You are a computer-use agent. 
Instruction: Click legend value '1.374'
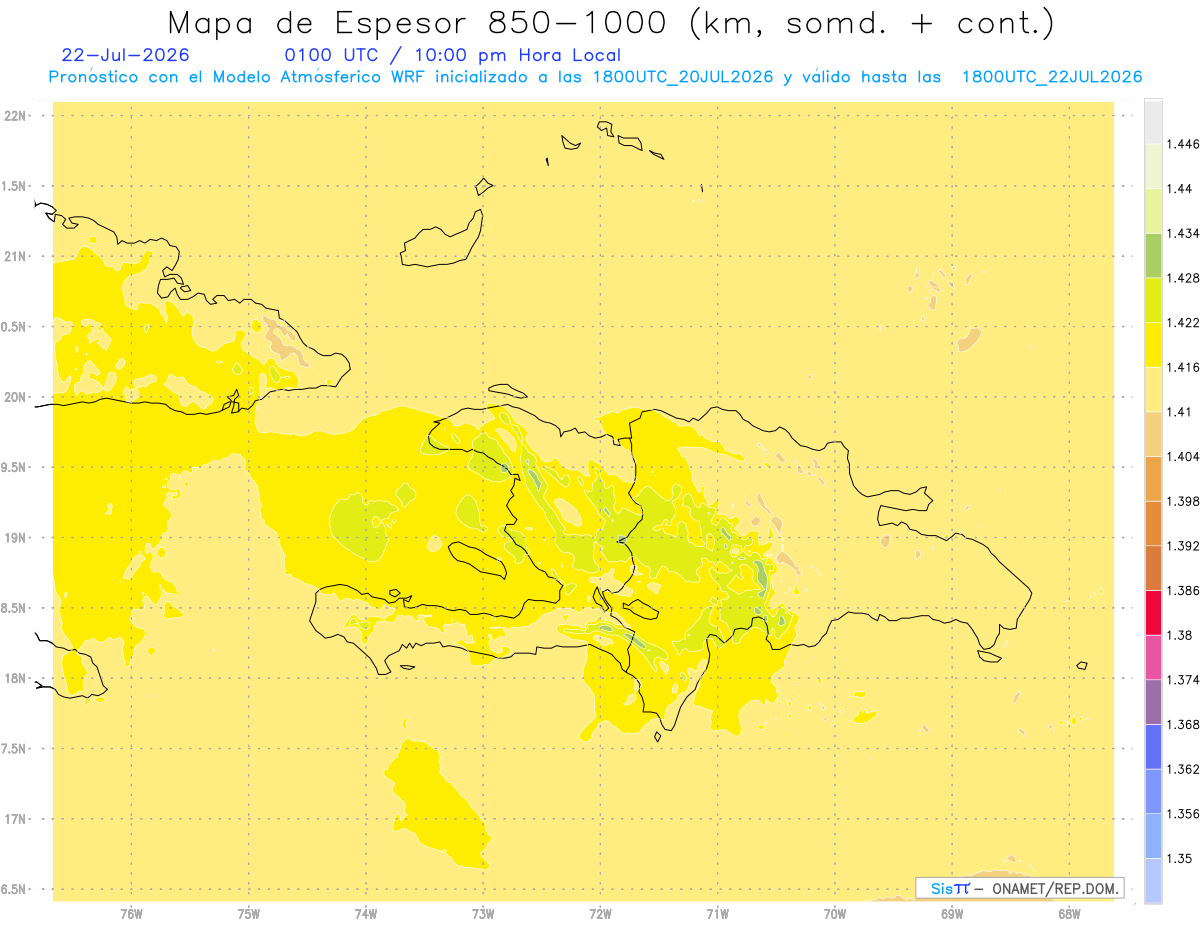pos(1183,680)
